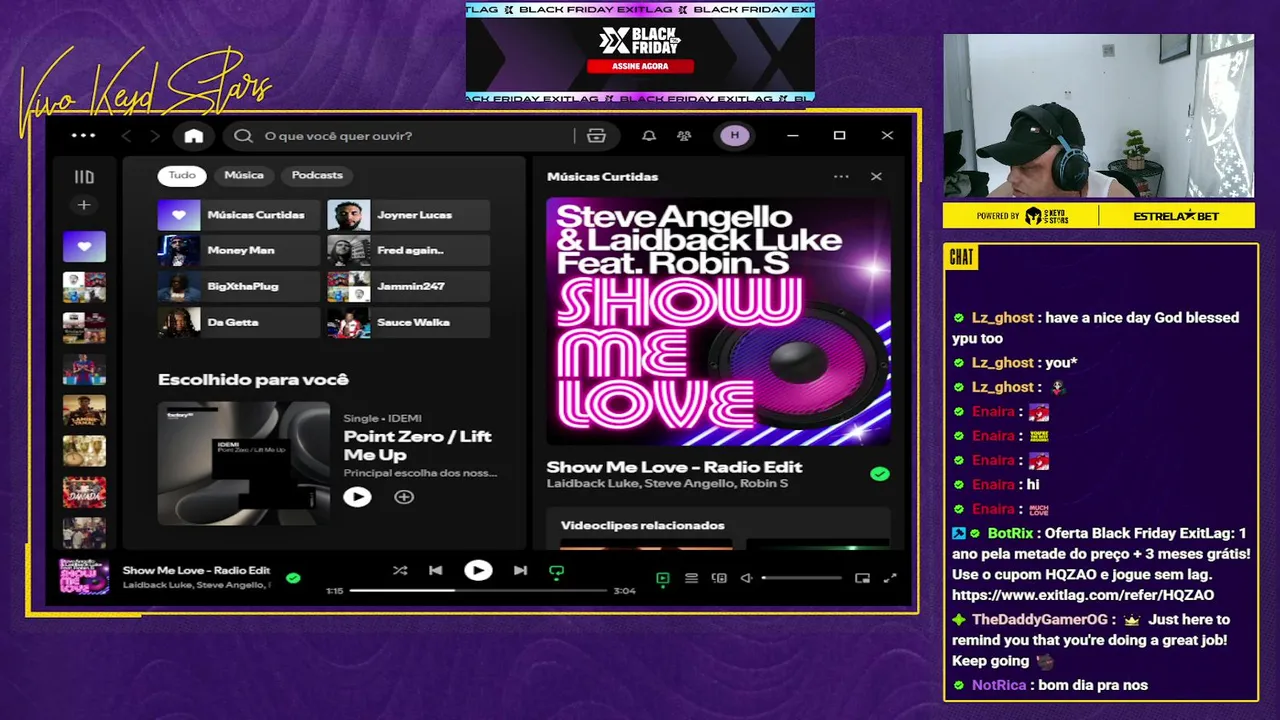Open the Sauce Walka tile
Image resolution: width=1280 pixels, height=720 pixels.
click(x=409, y=323)
